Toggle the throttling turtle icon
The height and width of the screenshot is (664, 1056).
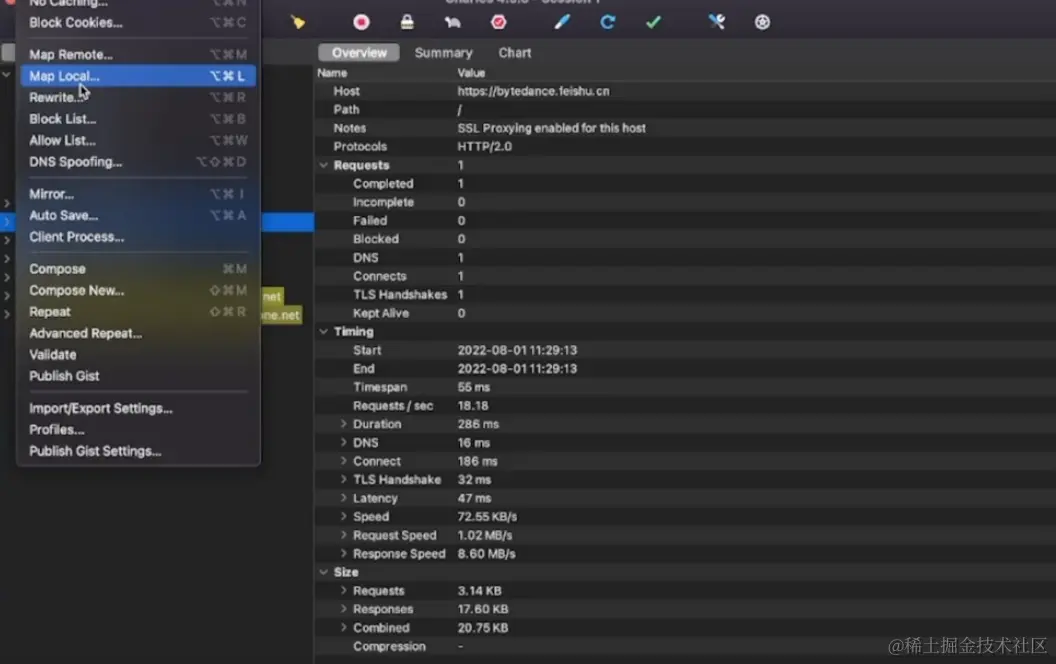click(x=453, y=22)
